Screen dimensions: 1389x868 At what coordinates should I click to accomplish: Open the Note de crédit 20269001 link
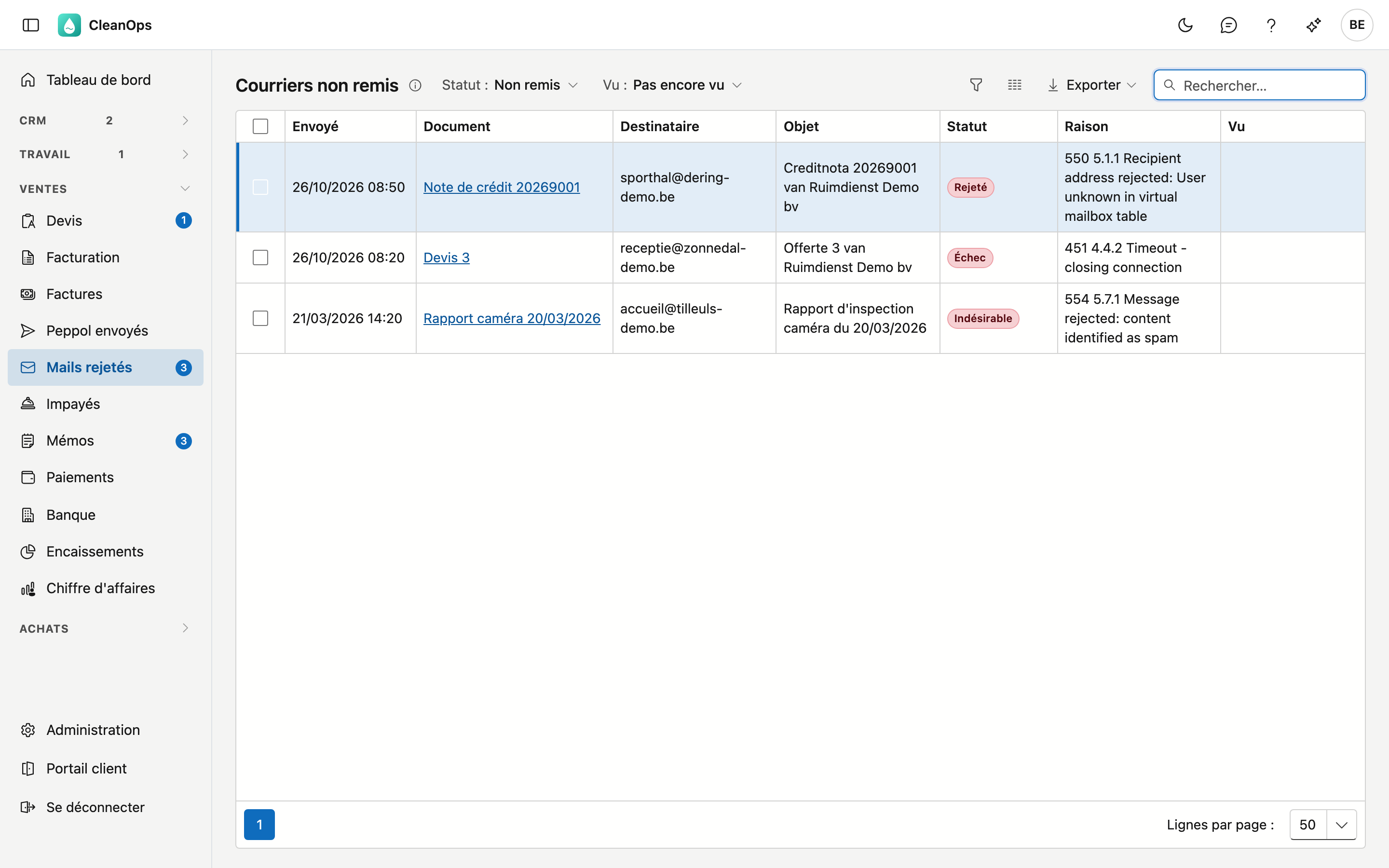[502, 187]
